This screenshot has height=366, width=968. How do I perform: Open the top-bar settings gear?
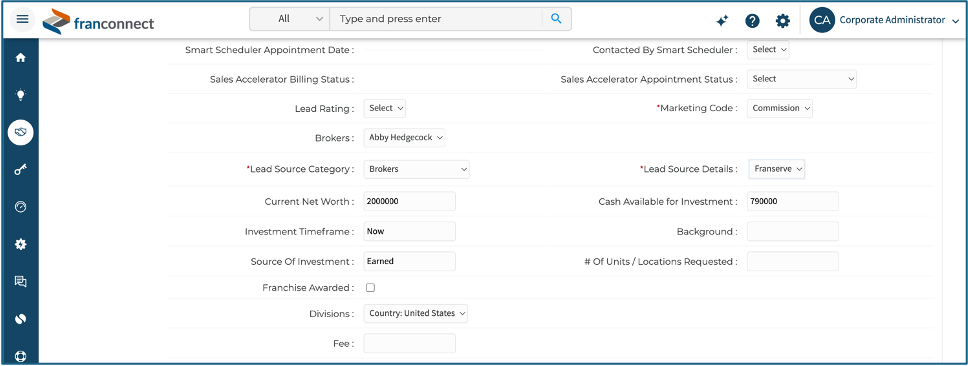[x=782, y=20]
